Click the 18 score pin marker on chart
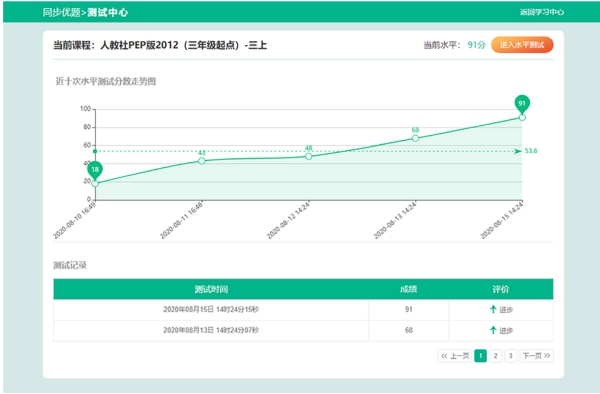The height and width of the screenshot is (394, 600). [x=95, y=169]
